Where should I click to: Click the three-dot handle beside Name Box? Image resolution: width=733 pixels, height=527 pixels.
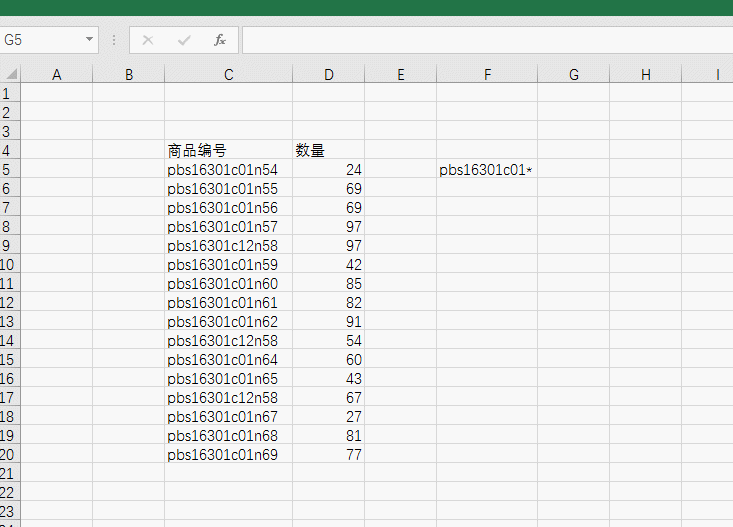(x=114, y=40)
